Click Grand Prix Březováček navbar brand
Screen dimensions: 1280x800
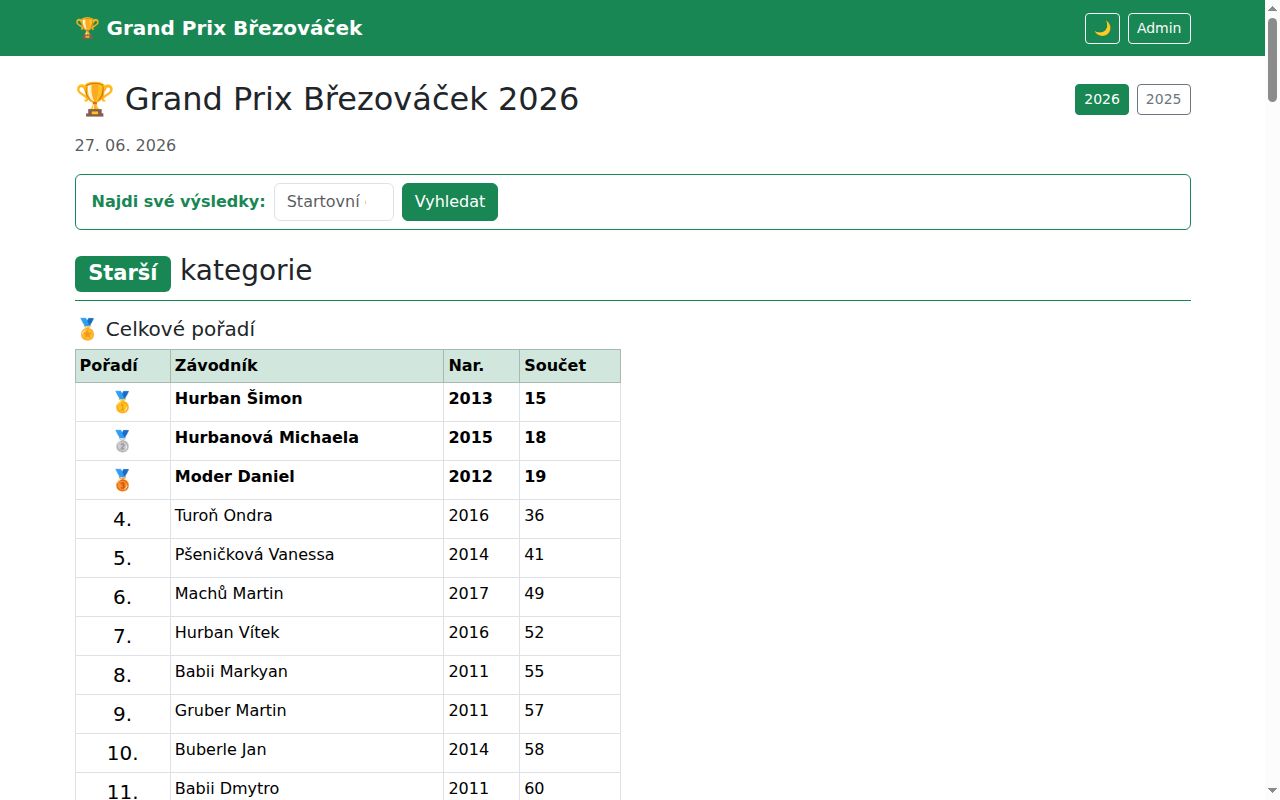[219, 28]
